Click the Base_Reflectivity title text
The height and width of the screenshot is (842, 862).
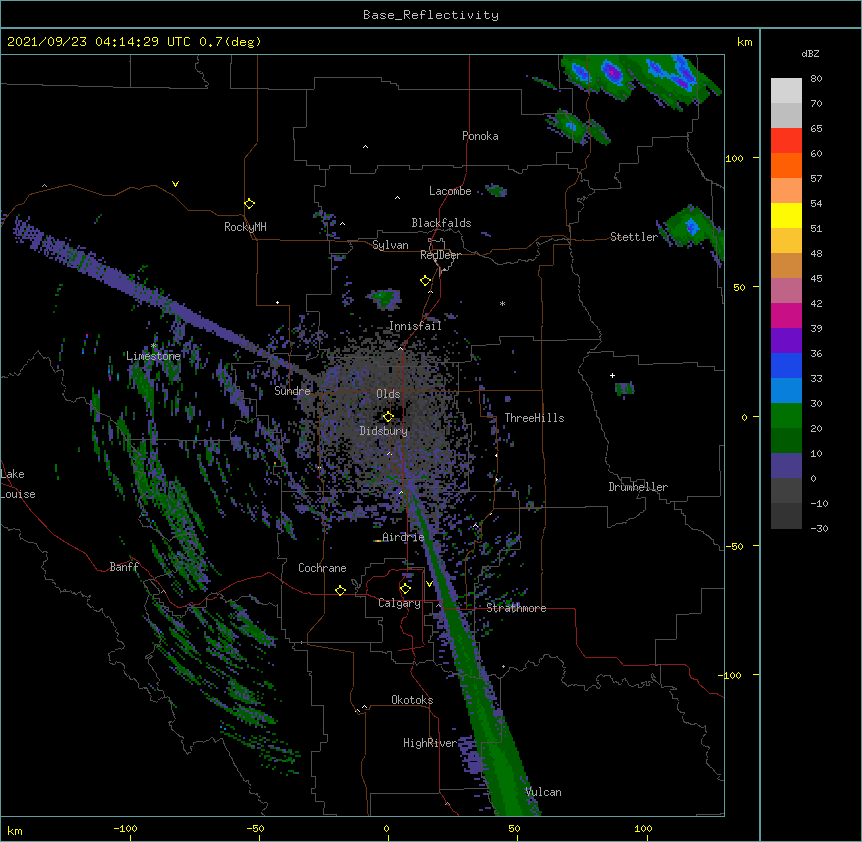[x=431, y=15]
